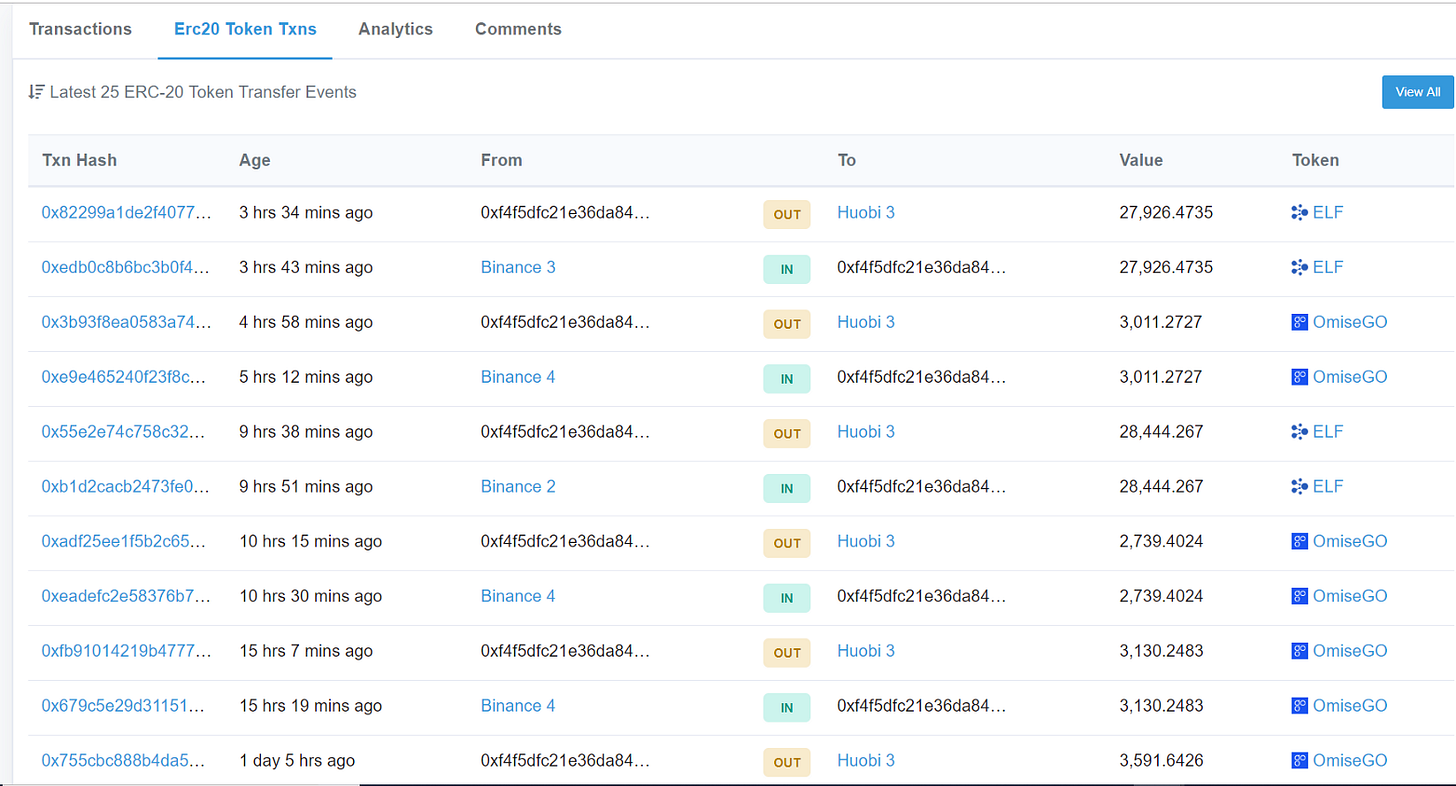The image size is (1456, 786).
Task: Click the Token column header
Action: (x=1315, y=160)
